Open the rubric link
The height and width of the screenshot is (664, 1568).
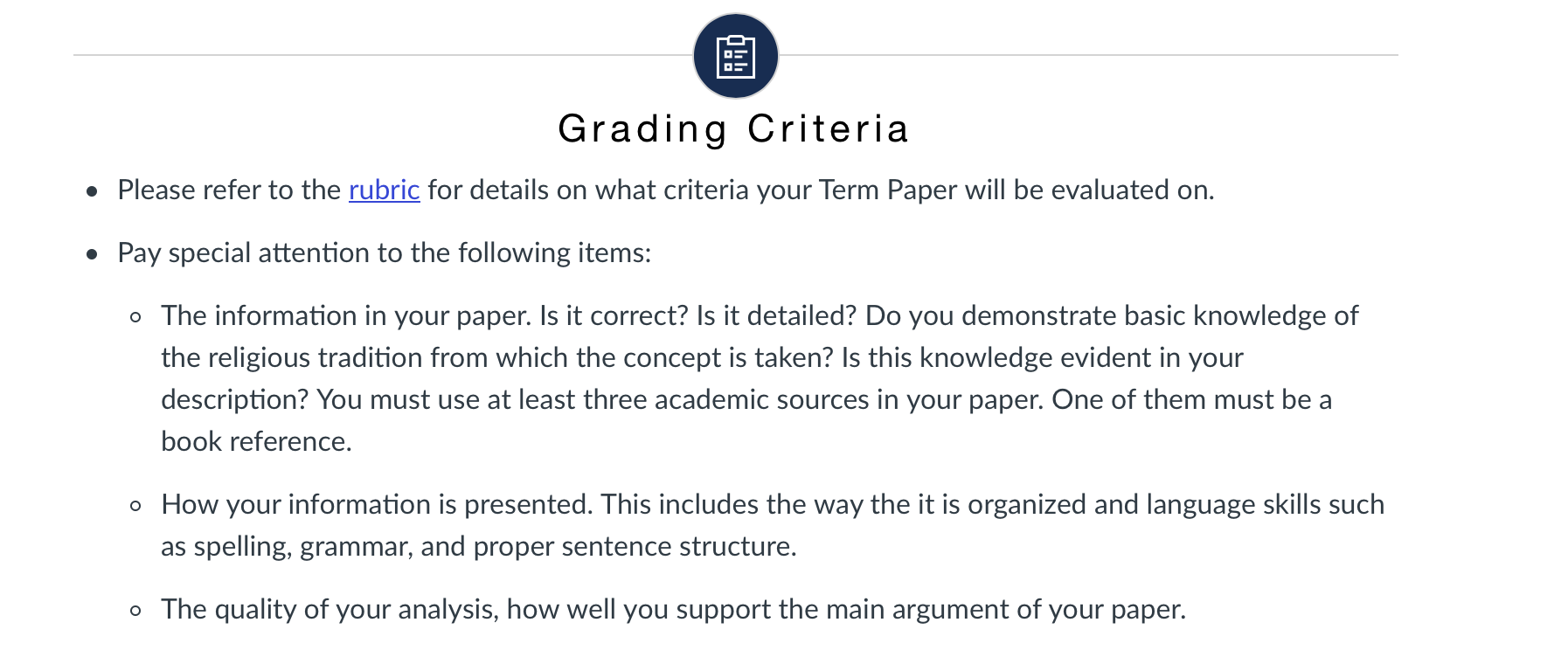[x=384, y=190]
